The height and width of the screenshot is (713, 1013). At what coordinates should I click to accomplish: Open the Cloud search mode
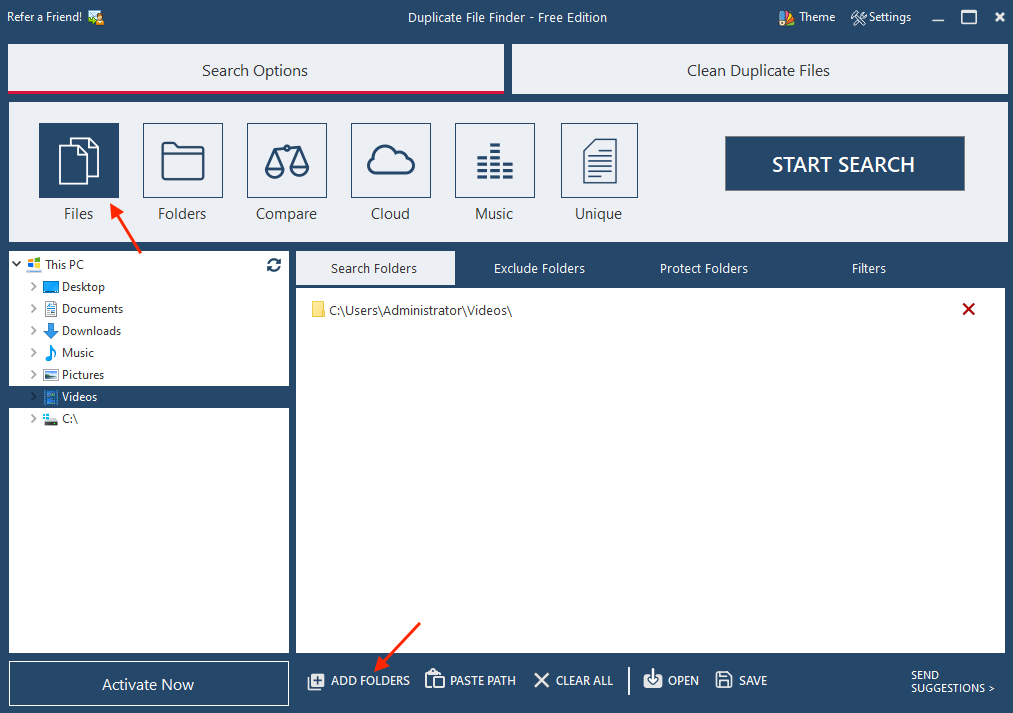coord(391,161)
